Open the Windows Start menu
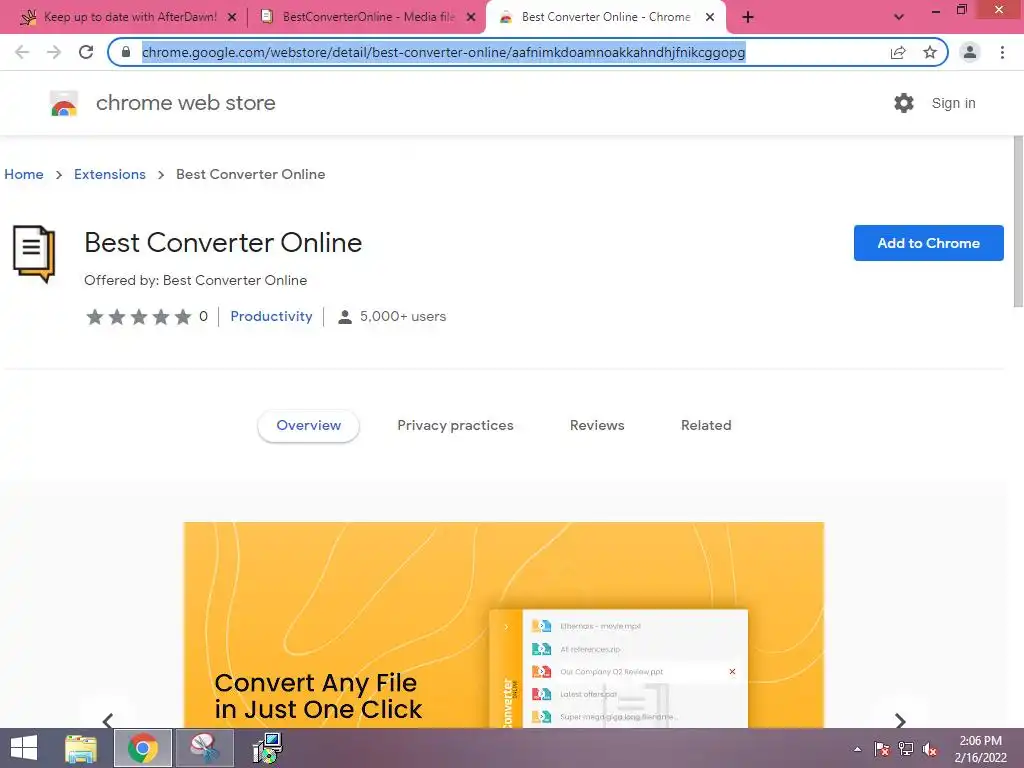The width and height of the screenshot is (1024, 768). [24, 748]
